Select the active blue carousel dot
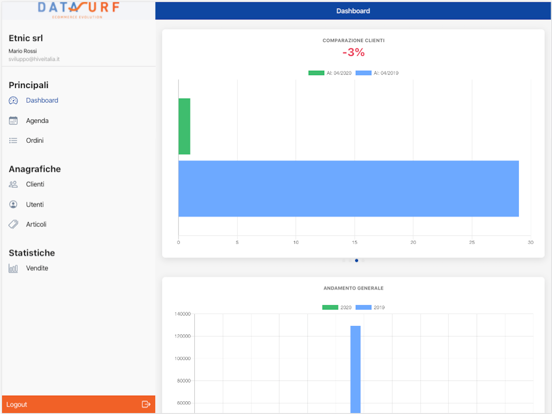The image size is (552, 414). point(356,261)
